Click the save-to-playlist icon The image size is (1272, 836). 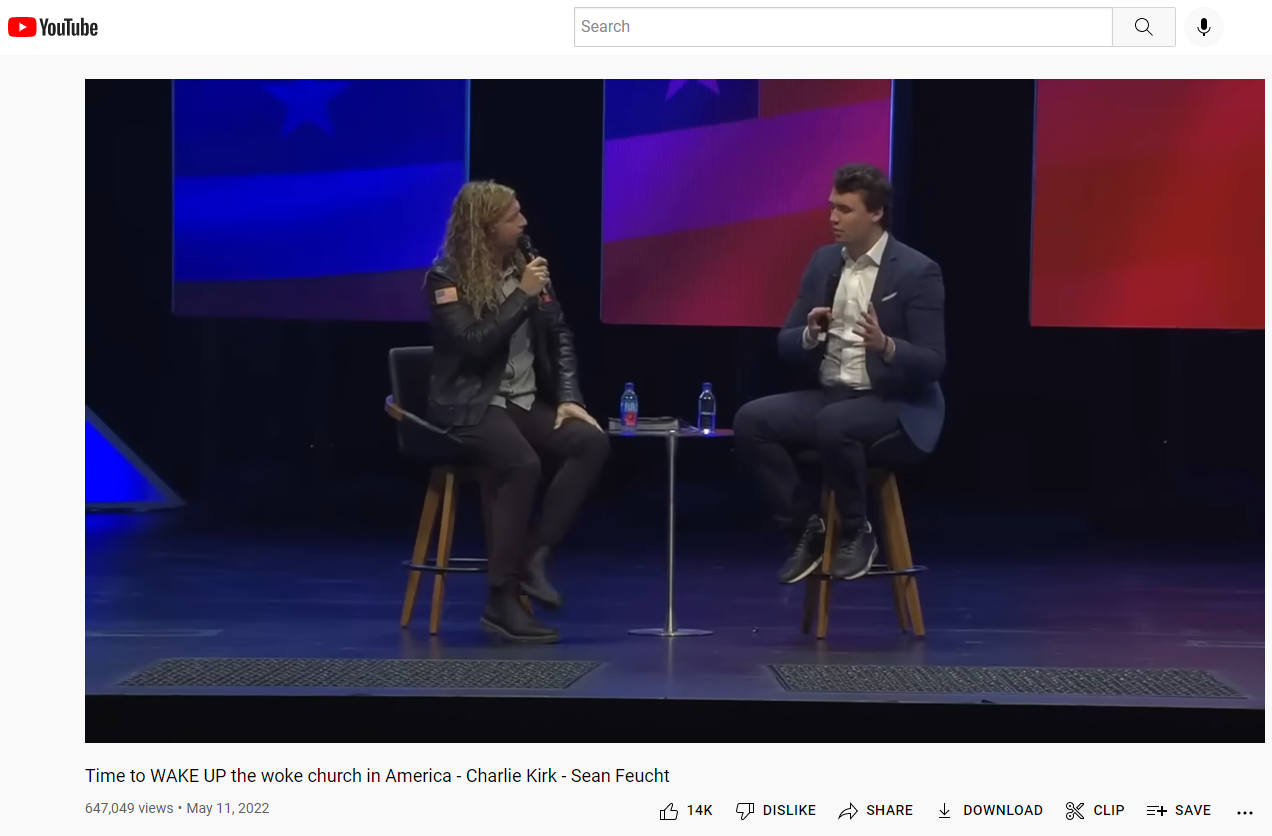(x=1157, y=811)
